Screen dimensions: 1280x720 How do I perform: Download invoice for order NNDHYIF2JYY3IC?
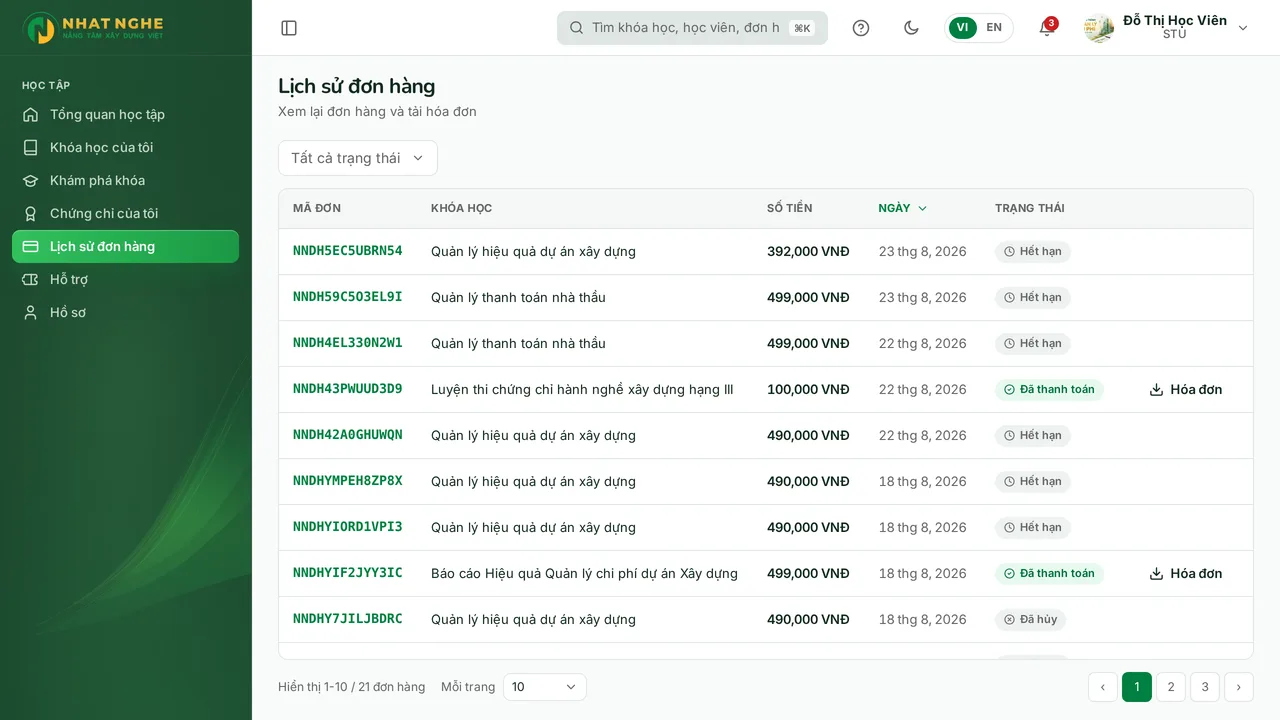point(1186,573)
